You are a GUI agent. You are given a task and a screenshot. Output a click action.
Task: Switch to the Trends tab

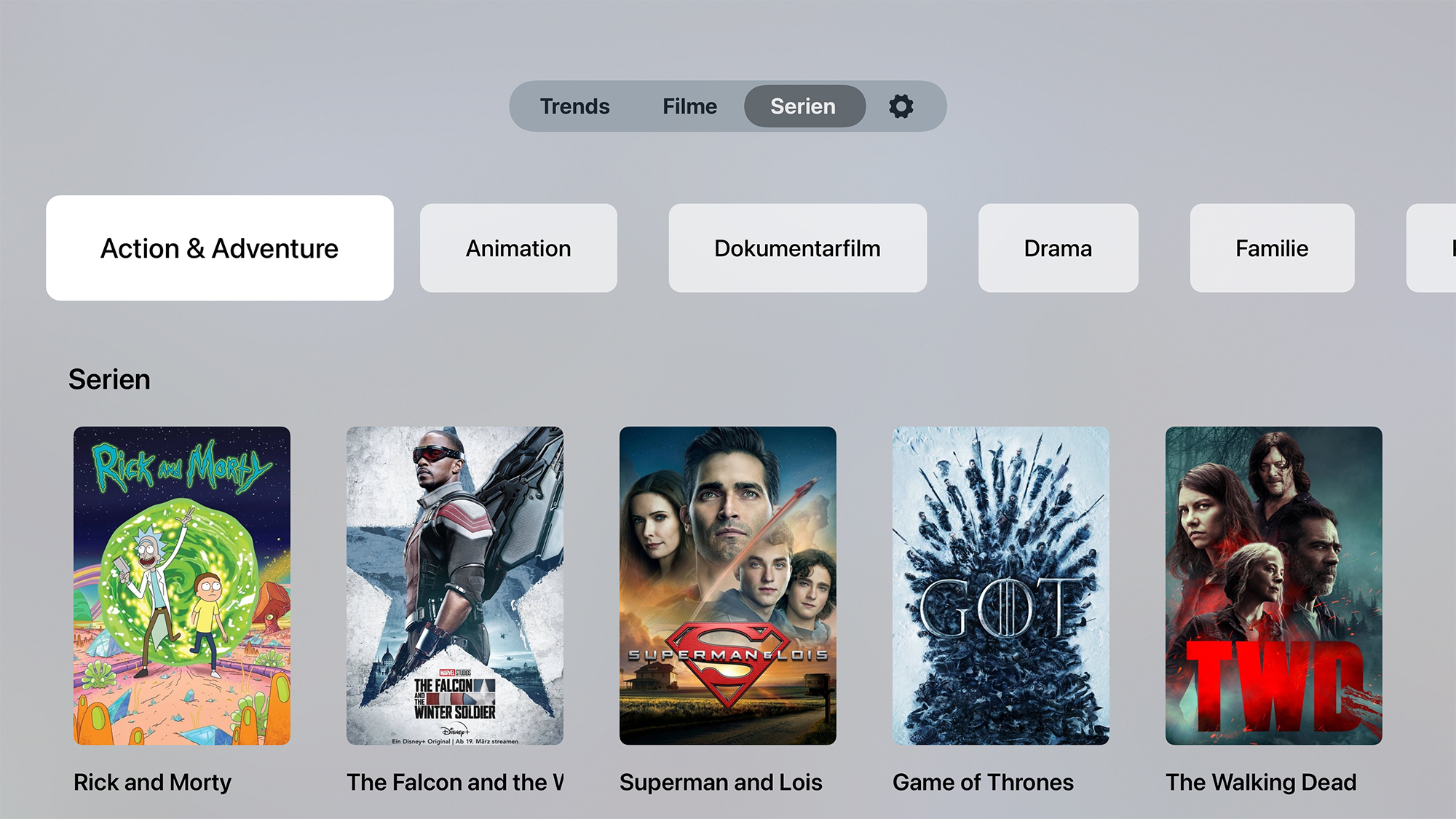tap(574, 106)
